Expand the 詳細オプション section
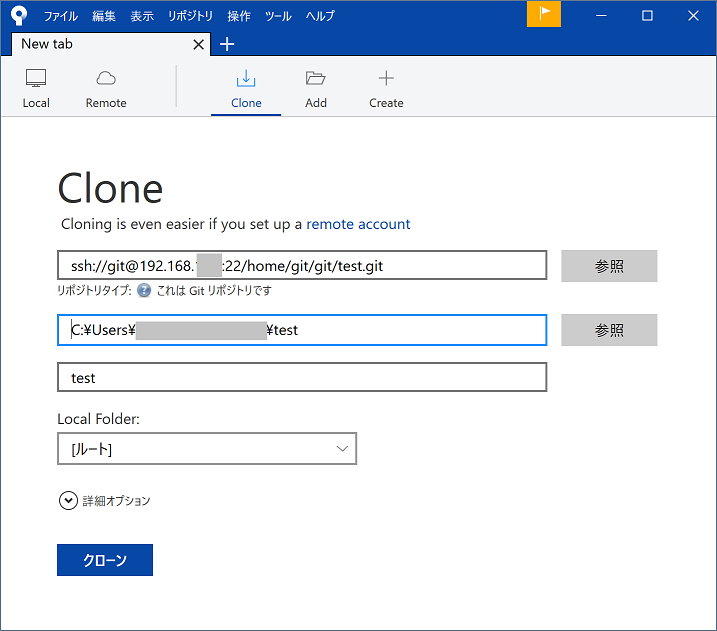Viewport: 717px width, 631px height. coord(68,501)
